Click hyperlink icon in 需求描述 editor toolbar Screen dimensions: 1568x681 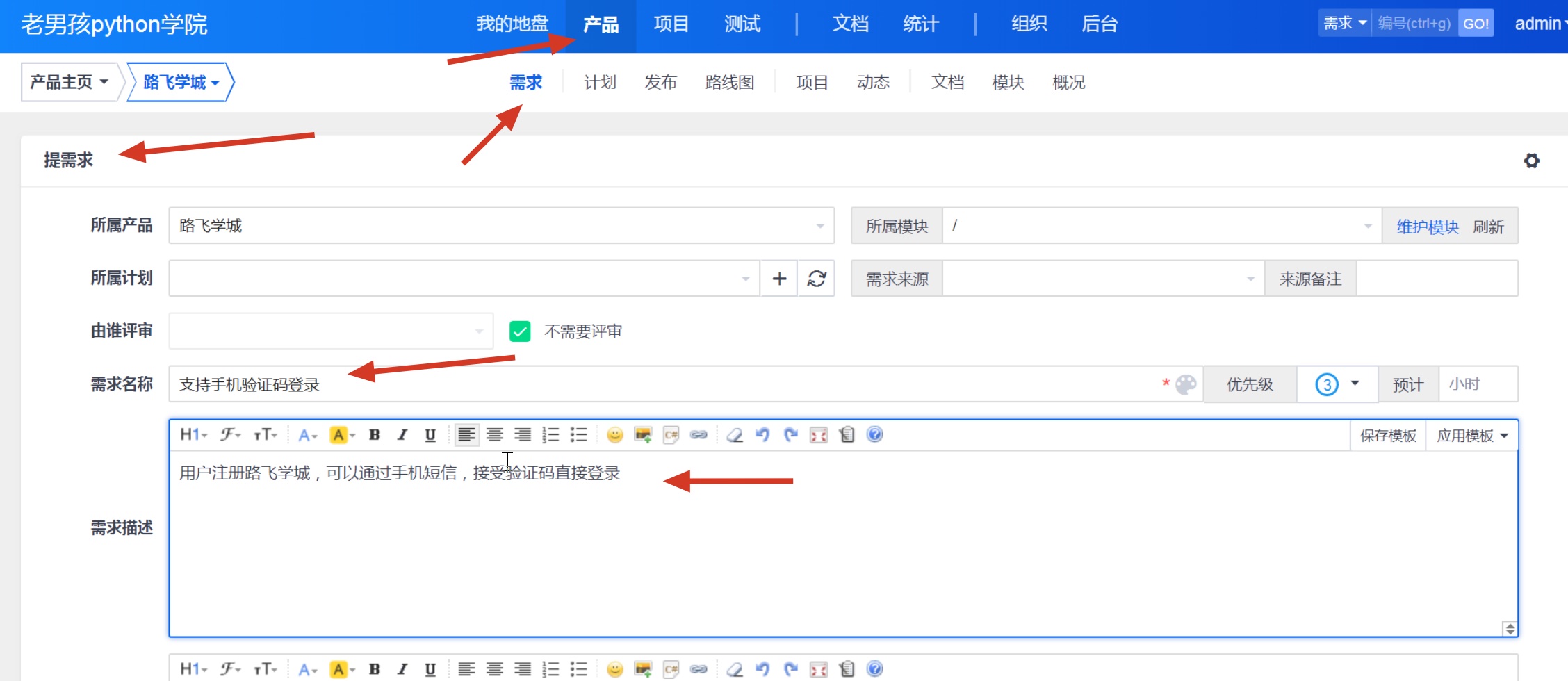699,435
